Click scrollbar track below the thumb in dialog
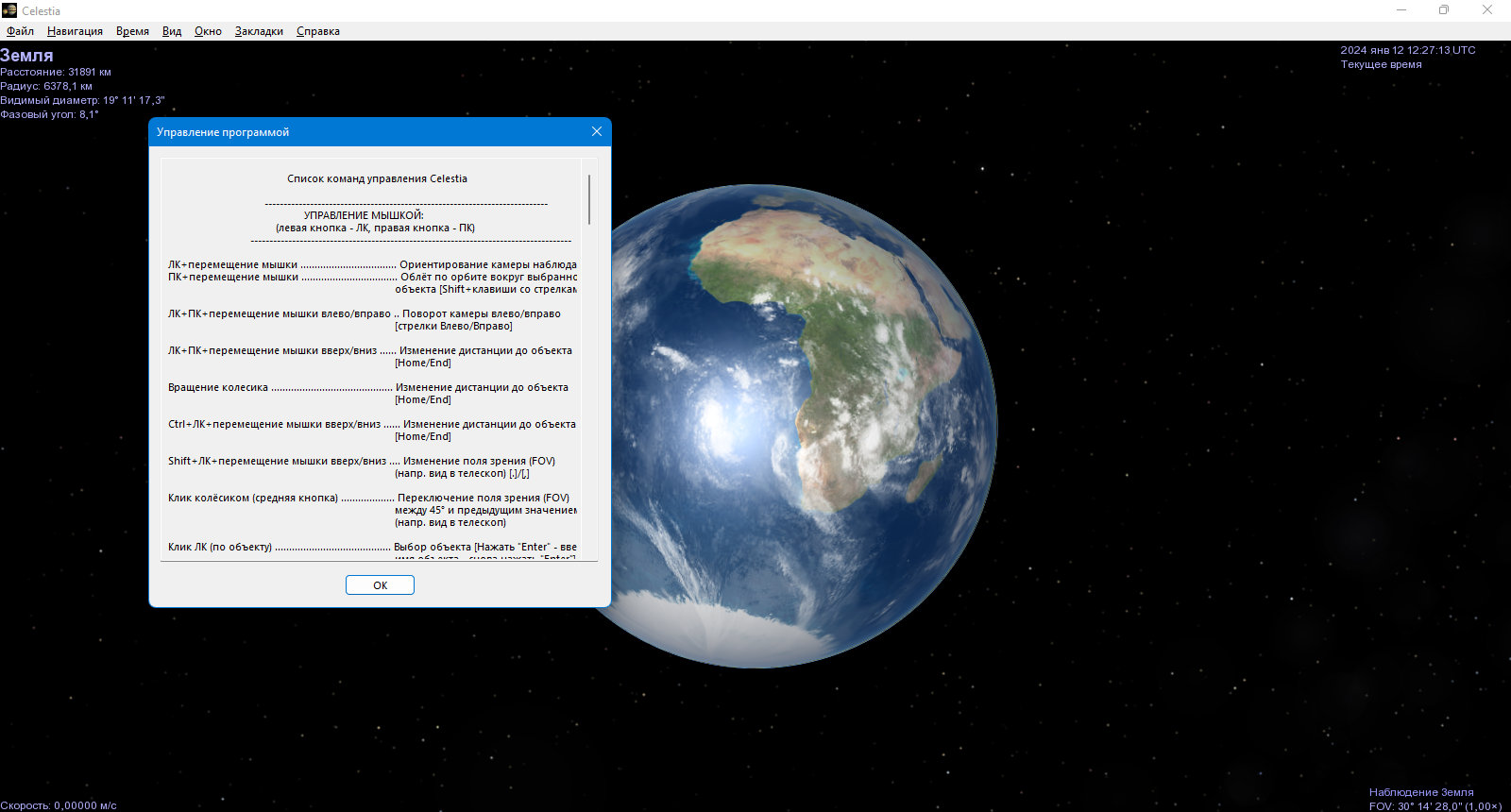 (x=589, y=397)
